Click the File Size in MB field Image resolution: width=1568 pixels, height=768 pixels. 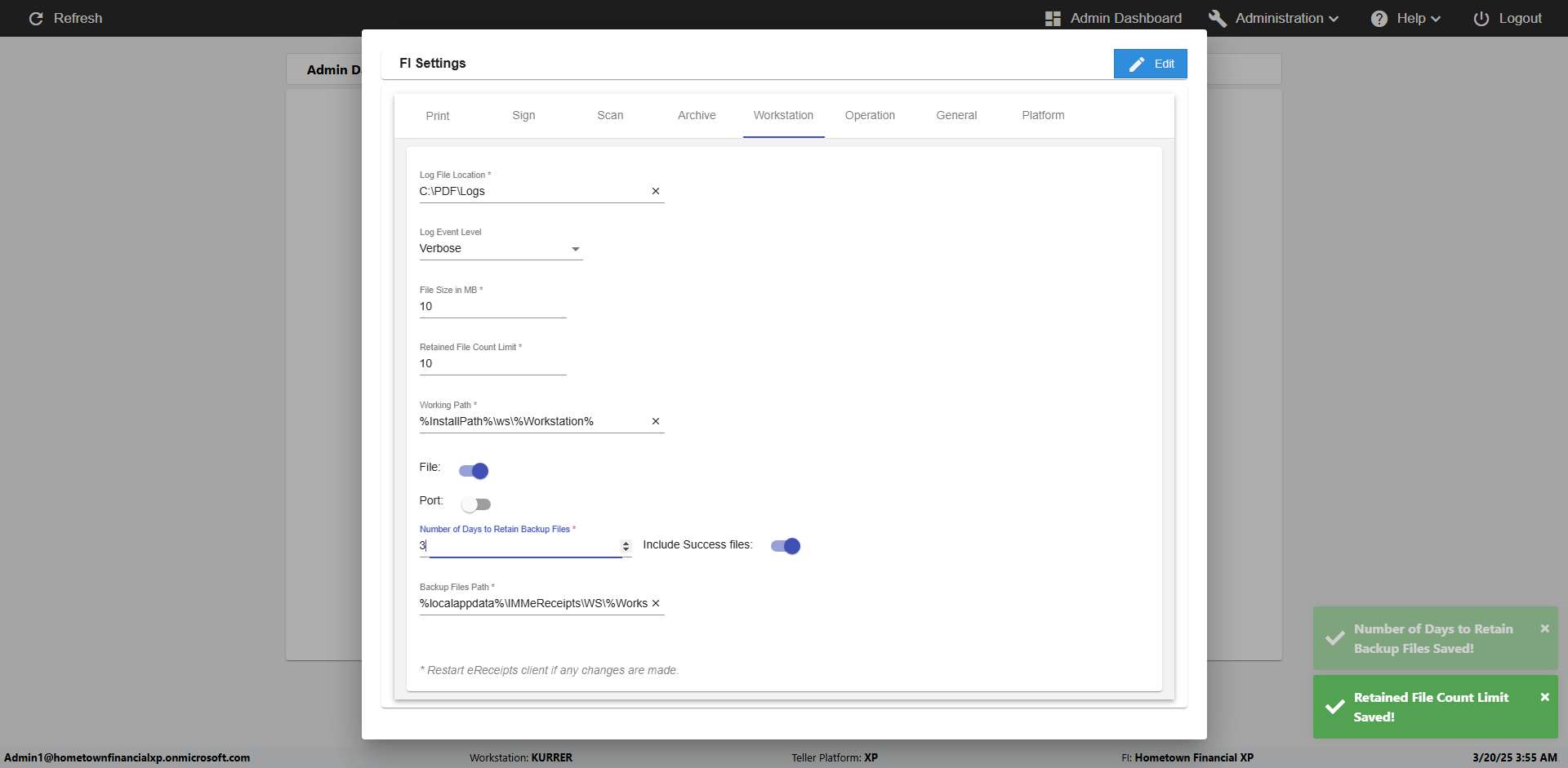492,307
